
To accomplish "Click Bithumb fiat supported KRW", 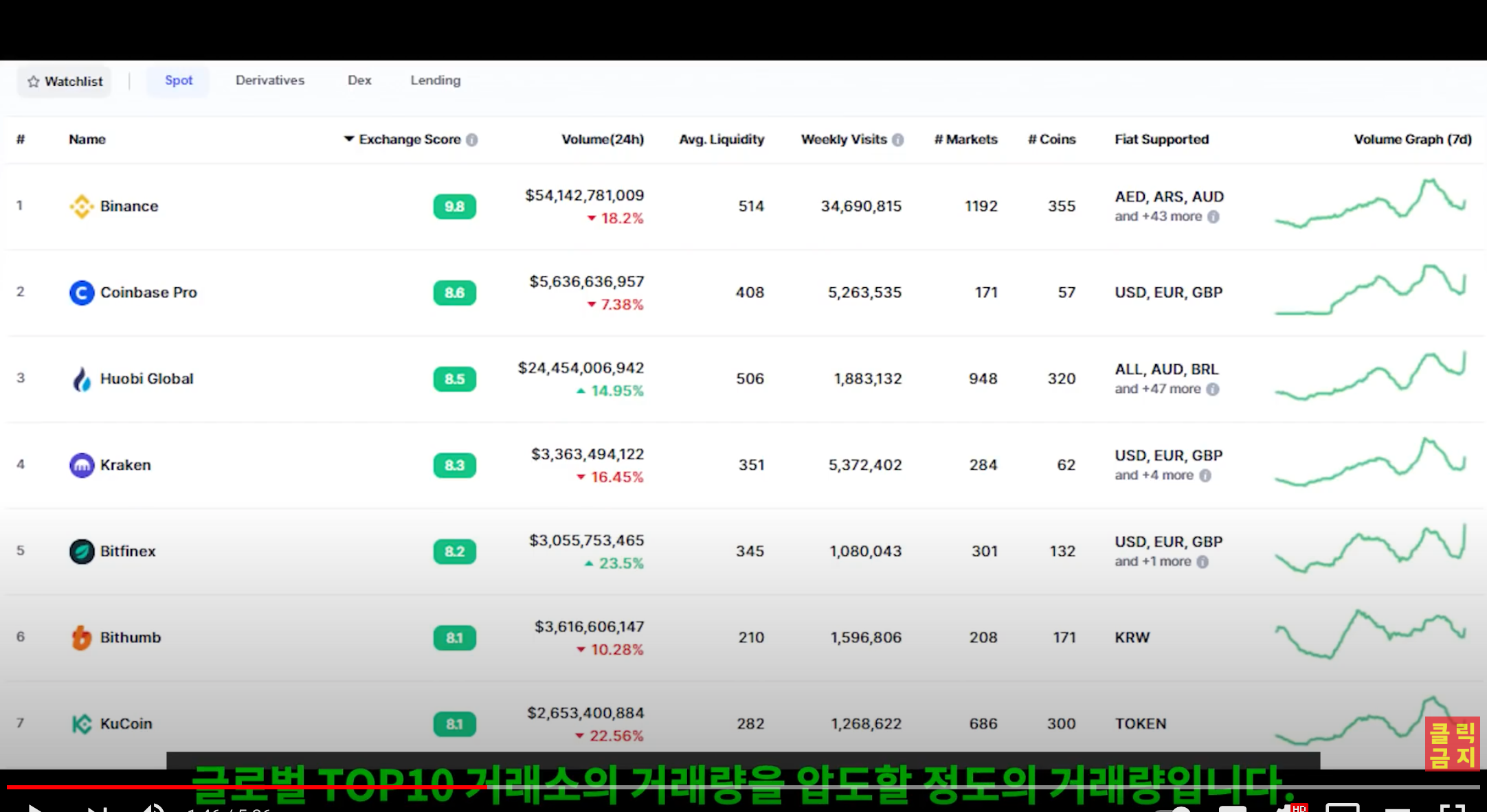I will pos(1132,638).
